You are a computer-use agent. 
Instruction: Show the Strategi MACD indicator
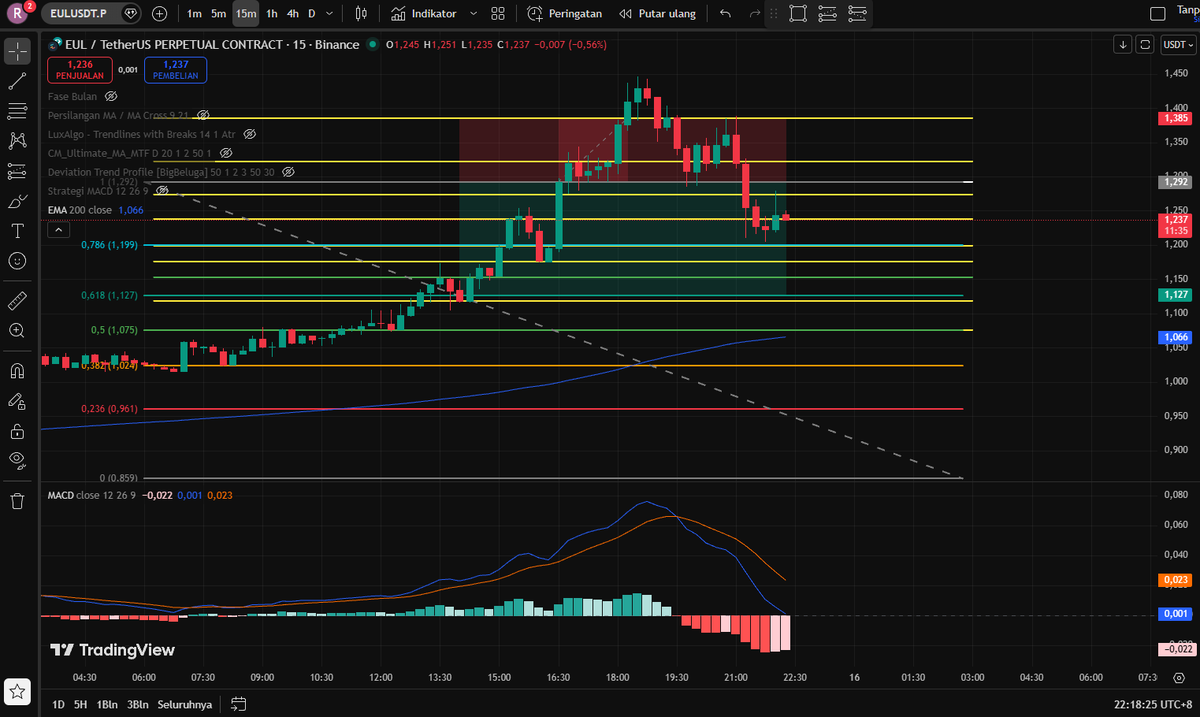162,190
